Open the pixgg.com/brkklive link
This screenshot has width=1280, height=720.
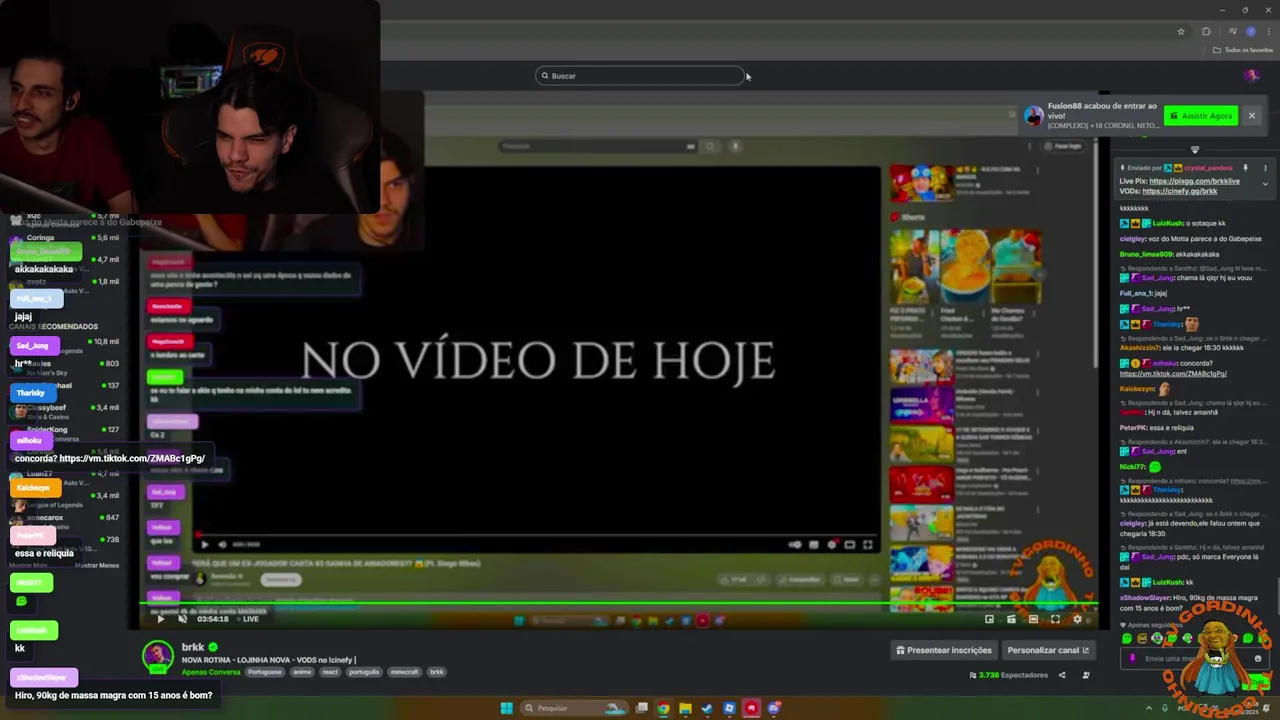pos(1194,181)
